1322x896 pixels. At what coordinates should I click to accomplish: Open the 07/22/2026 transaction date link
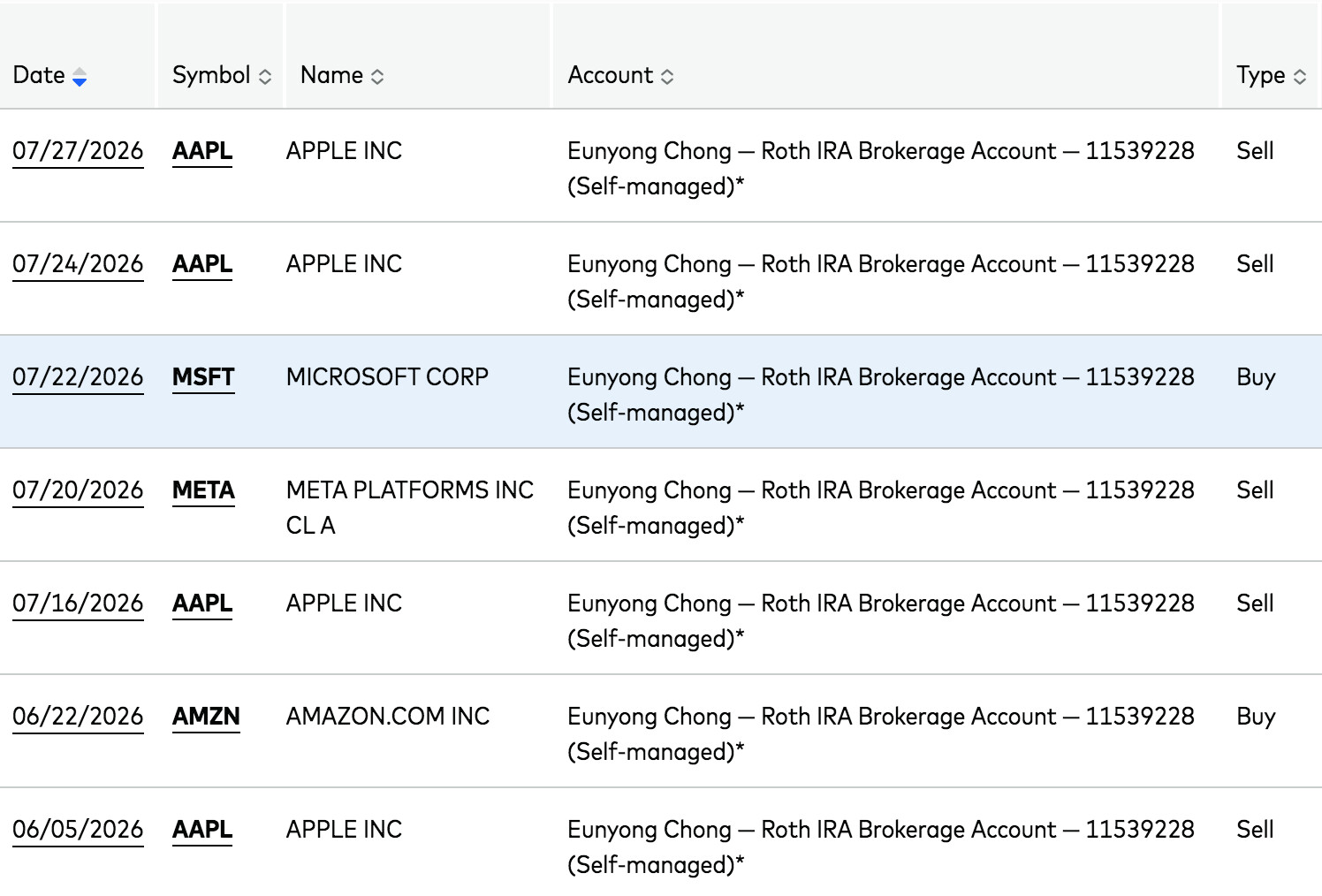tap(78, 377)
